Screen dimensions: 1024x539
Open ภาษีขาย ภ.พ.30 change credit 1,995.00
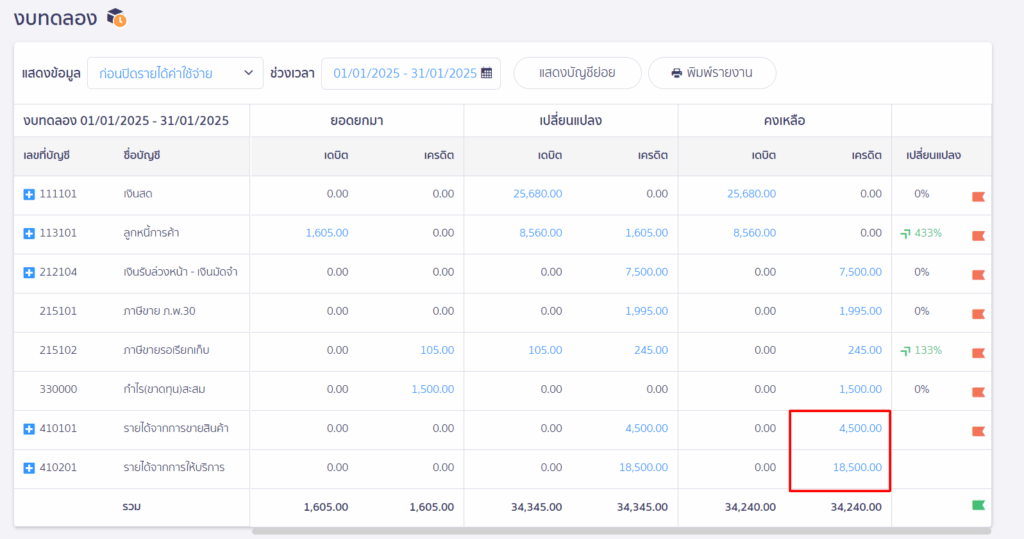click(647, 312)
